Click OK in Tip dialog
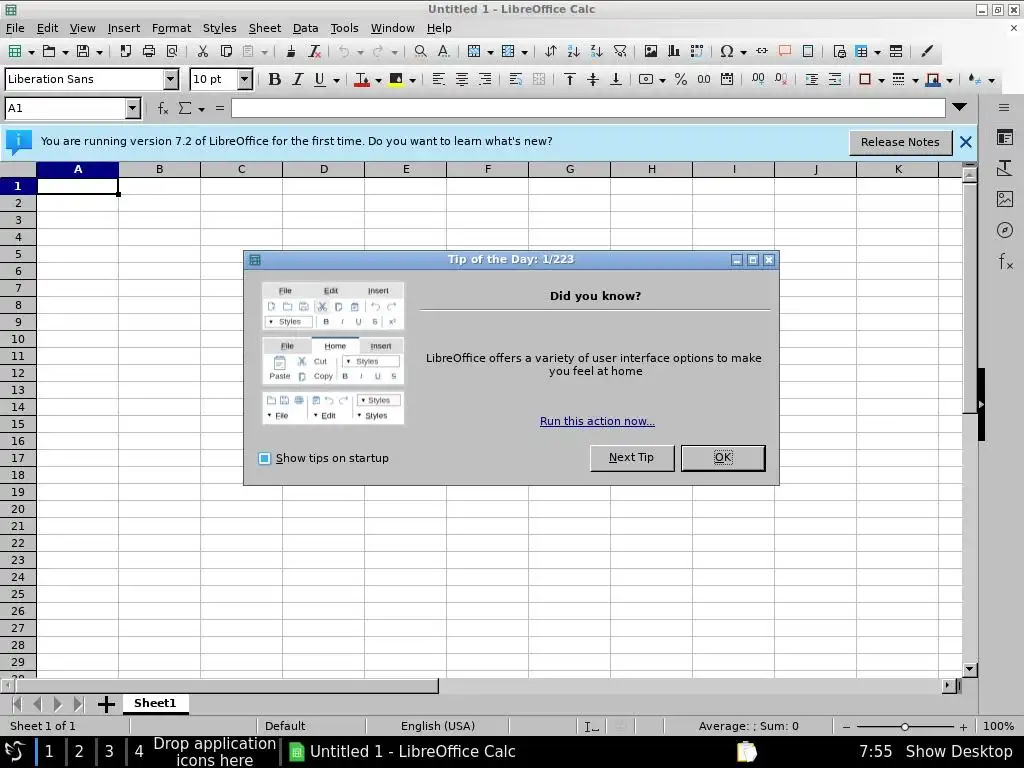The image size is (1024, 768). tap(723, 458)
